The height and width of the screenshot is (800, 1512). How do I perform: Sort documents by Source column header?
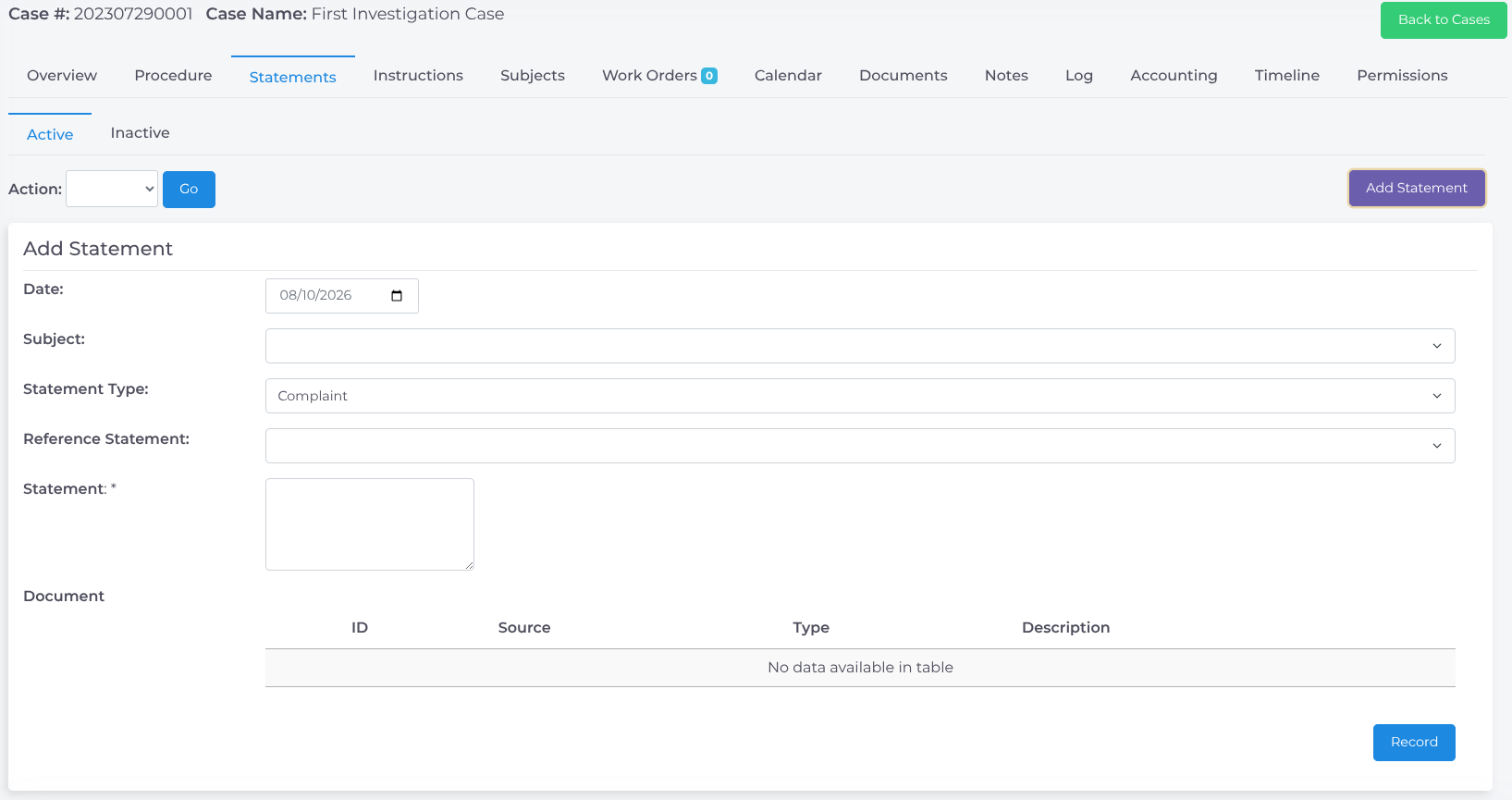[524, 628]
